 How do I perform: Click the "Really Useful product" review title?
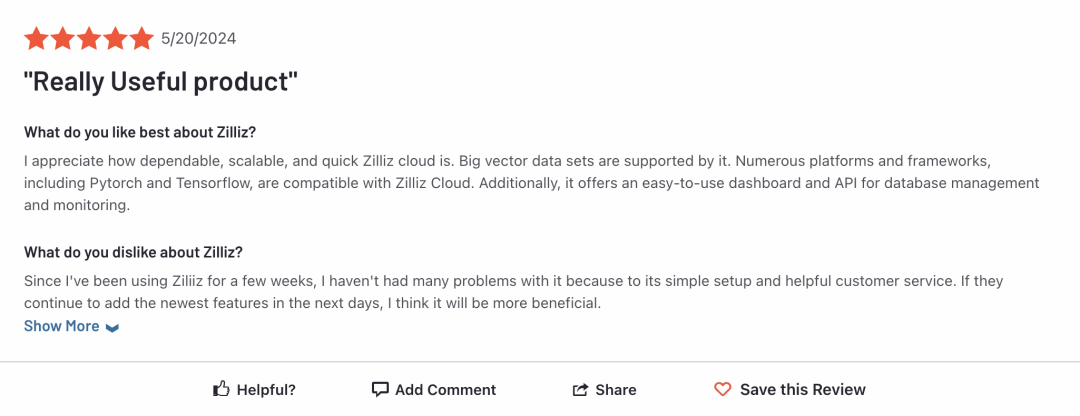(x=161, y=81)
